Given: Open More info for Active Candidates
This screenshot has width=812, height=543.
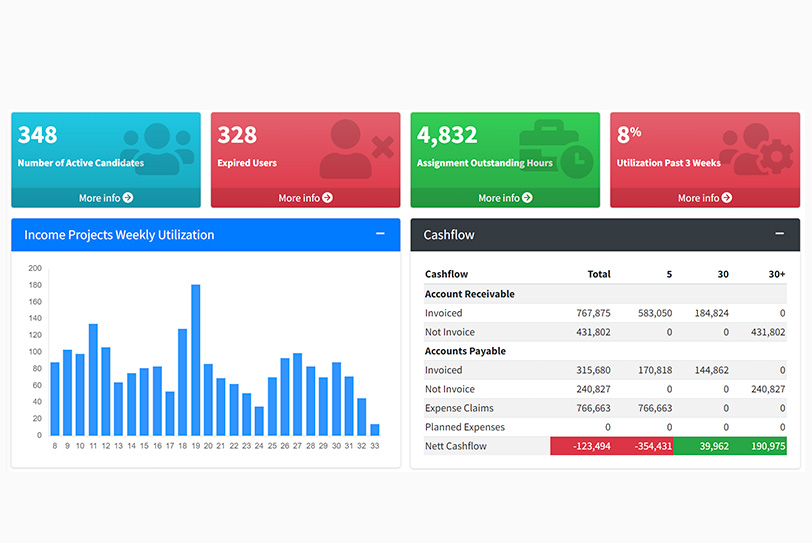Looking at the screenshot, I should 105,198.
